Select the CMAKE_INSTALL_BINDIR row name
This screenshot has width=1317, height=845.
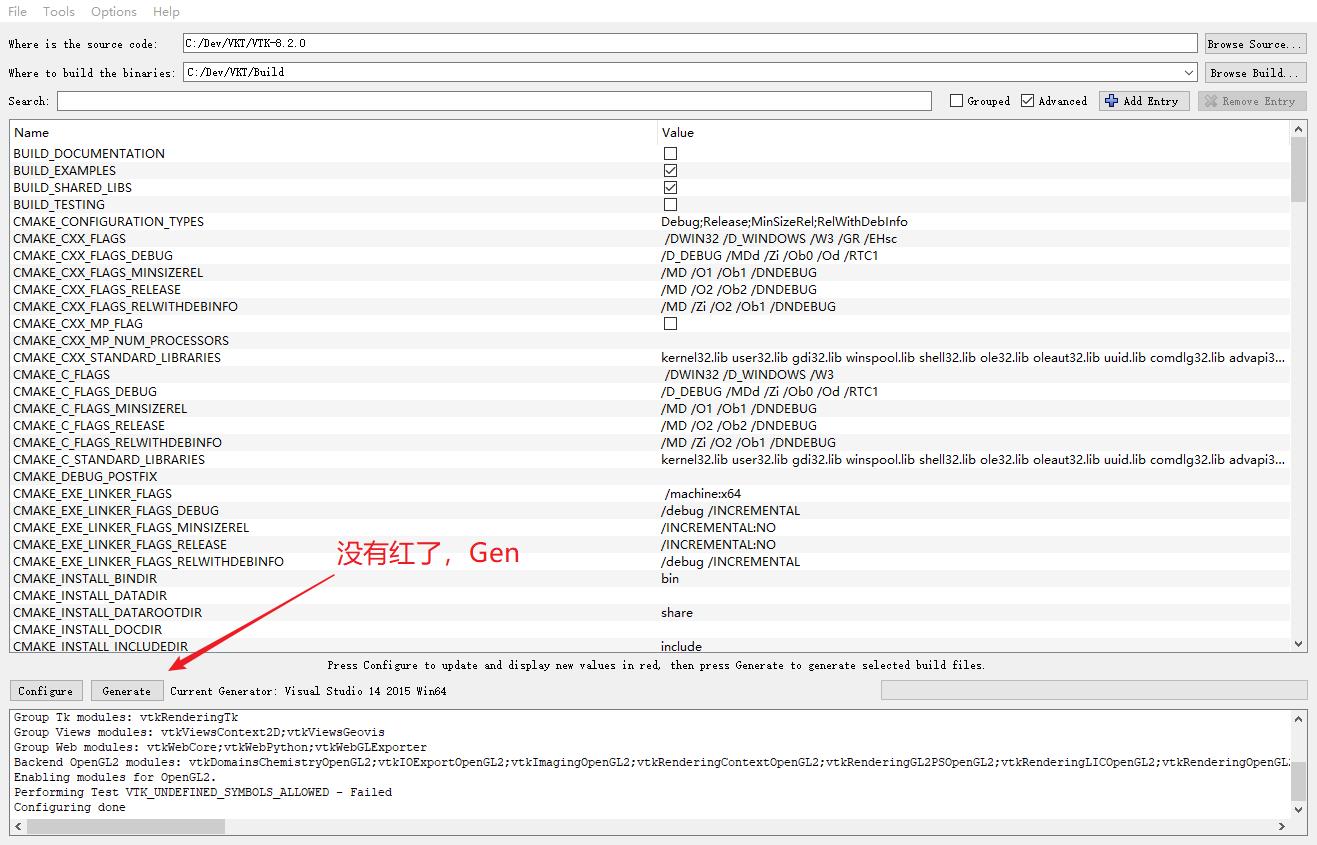coord(85,578)
